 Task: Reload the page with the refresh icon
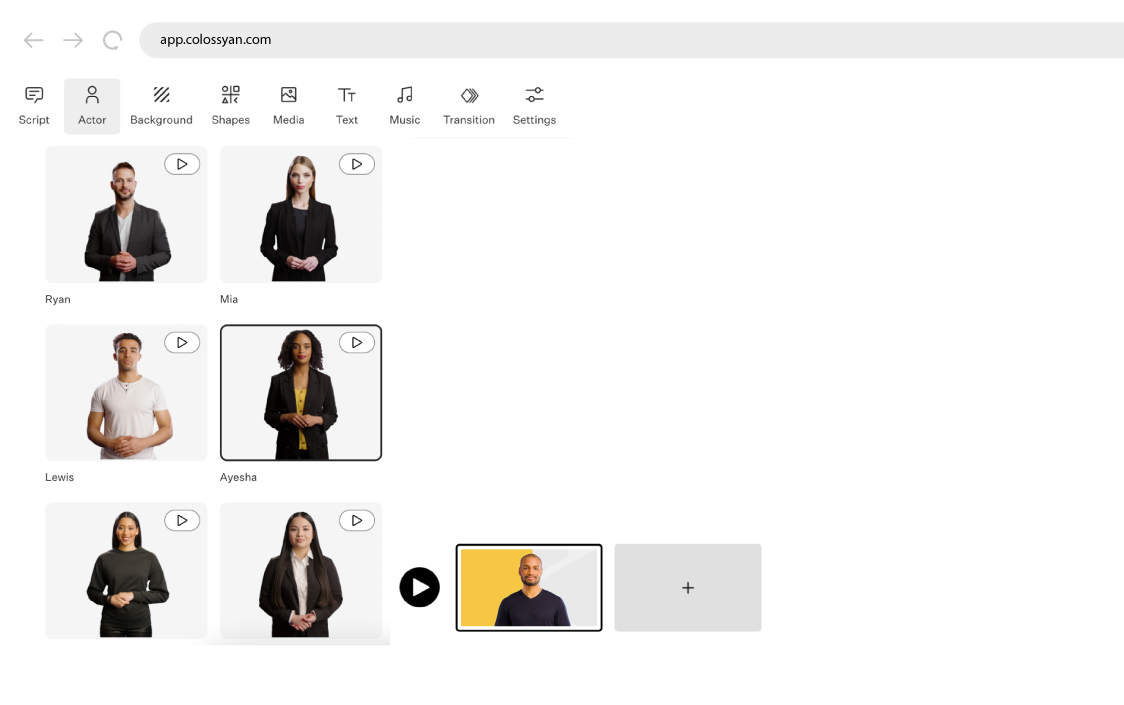coord(112,40)
